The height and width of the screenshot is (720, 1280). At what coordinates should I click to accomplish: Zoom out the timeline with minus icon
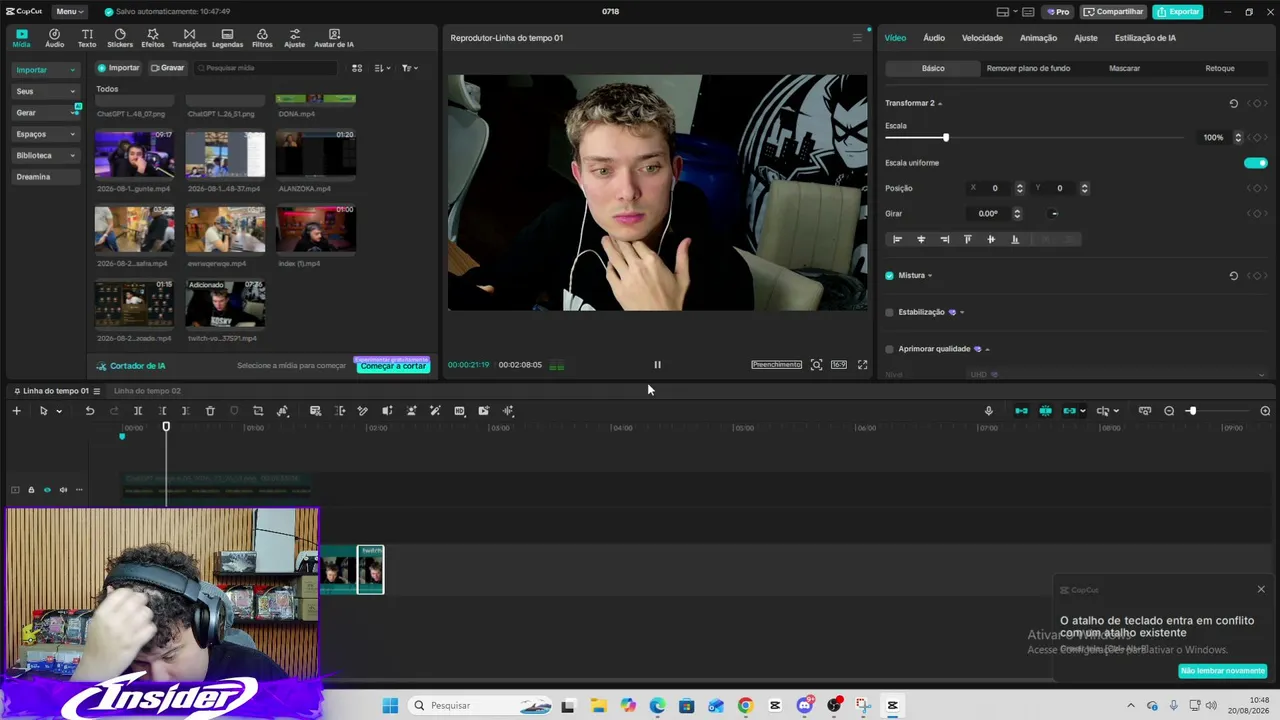pos(1169,411)
